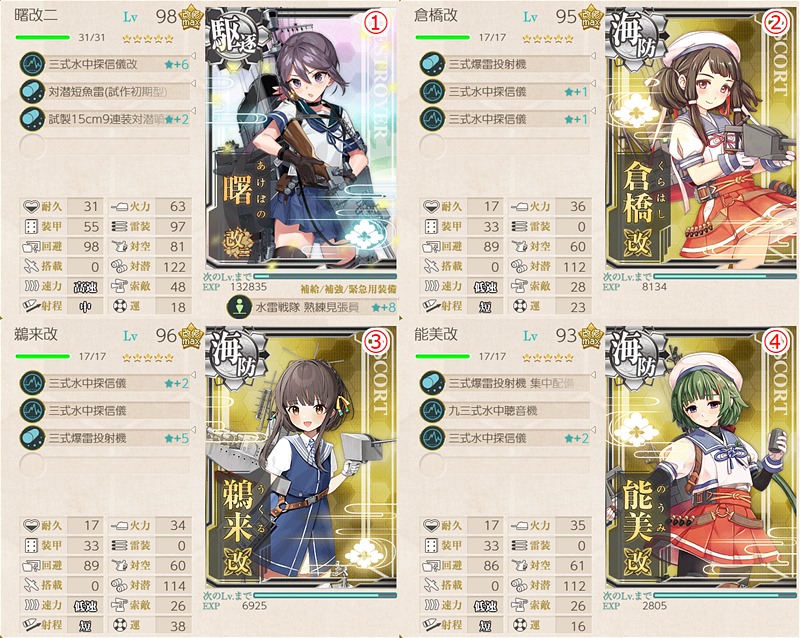The width and height of the screenshot is (800, 638).
Task: Click 三式爆雷投射機 集中配備 icon on 能美改
Action: (x=432, y=383)
